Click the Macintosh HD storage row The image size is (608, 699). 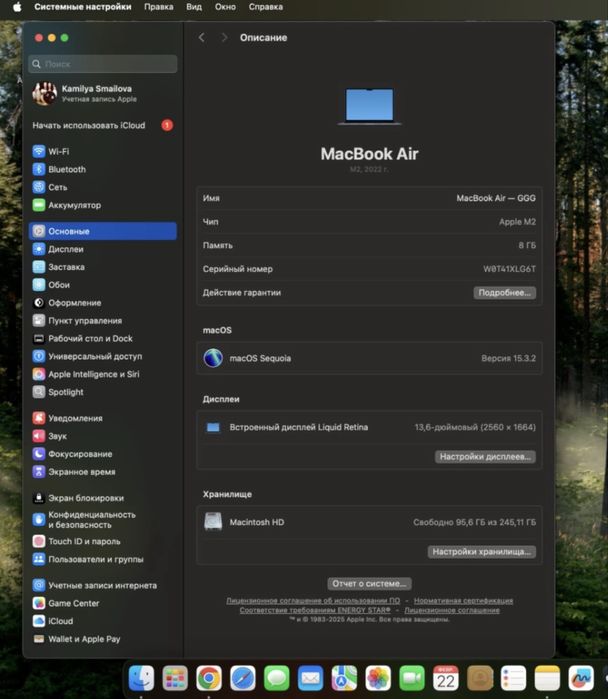pos(369,522)
